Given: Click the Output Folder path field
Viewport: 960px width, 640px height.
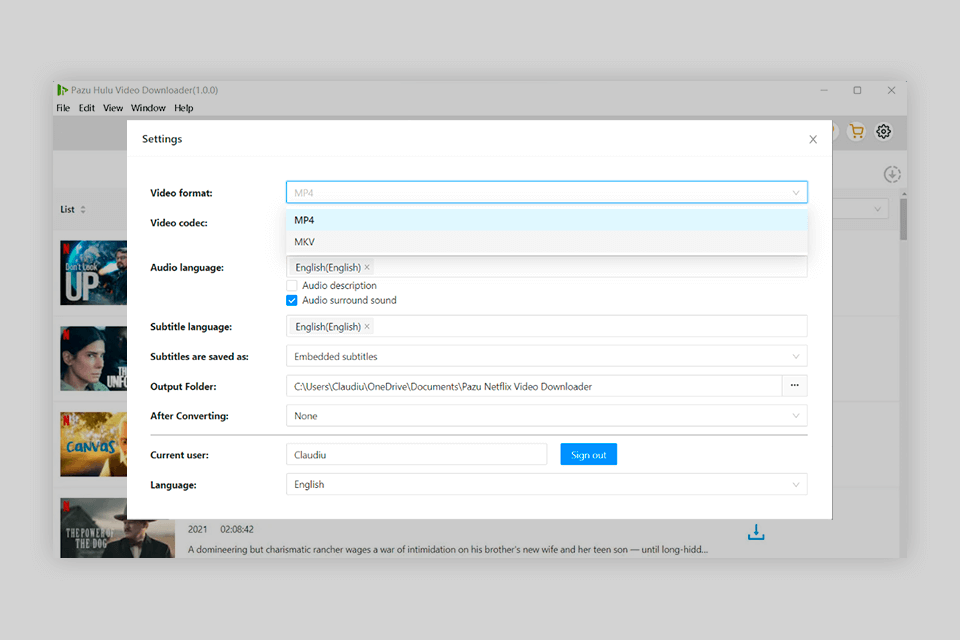Looking at the screenshot, I should click(534, 386).
